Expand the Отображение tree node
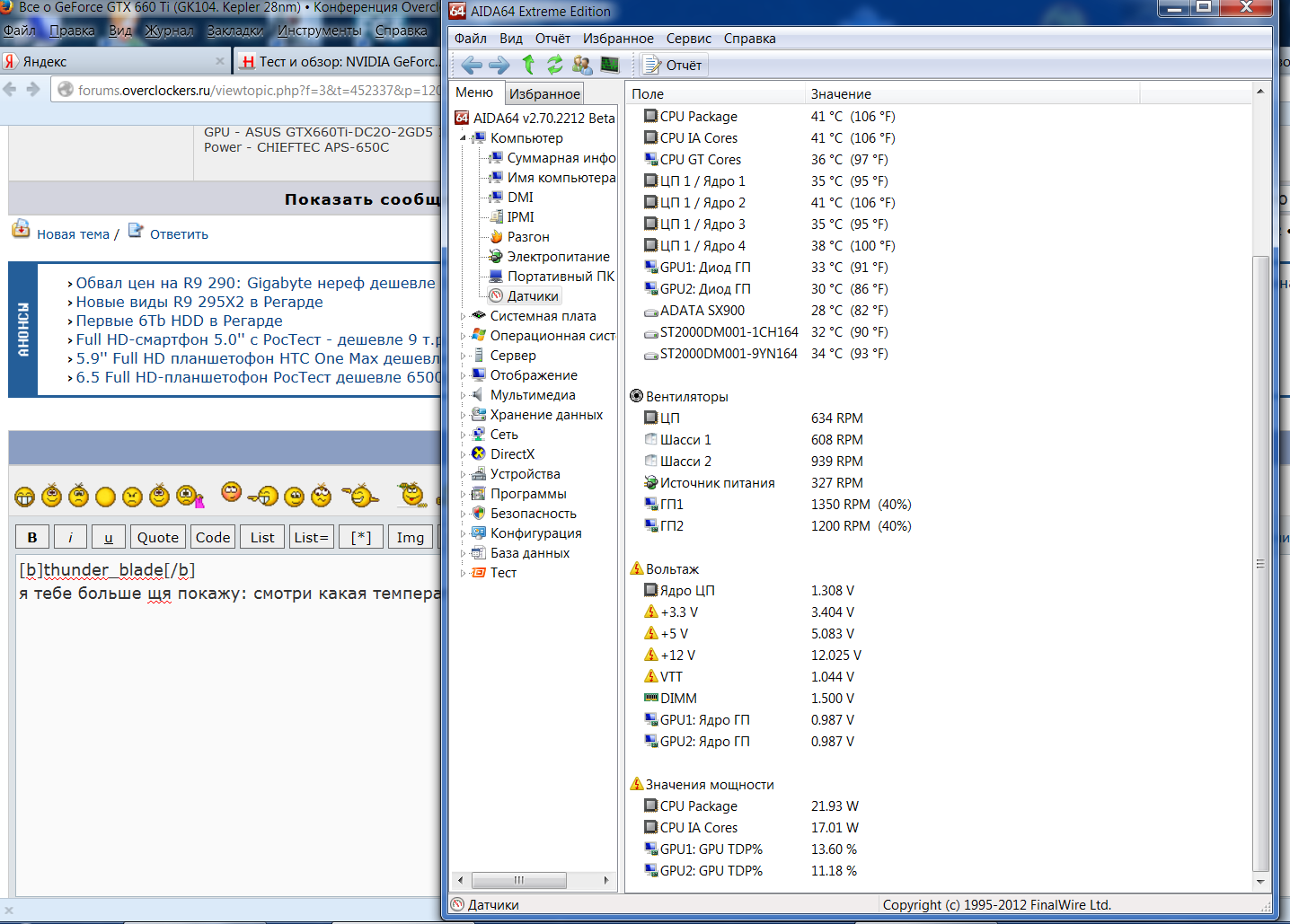The height and width of the screenshot is (924, 1290). coord(464,375)
